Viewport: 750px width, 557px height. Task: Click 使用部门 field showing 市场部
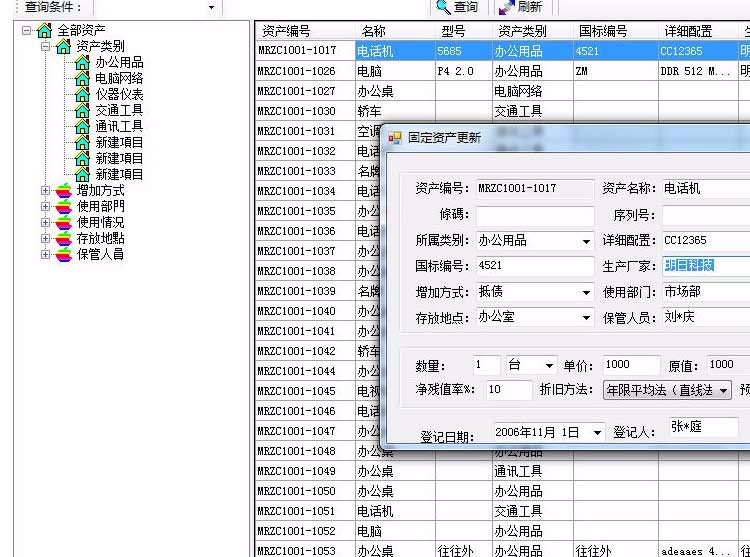706,292
